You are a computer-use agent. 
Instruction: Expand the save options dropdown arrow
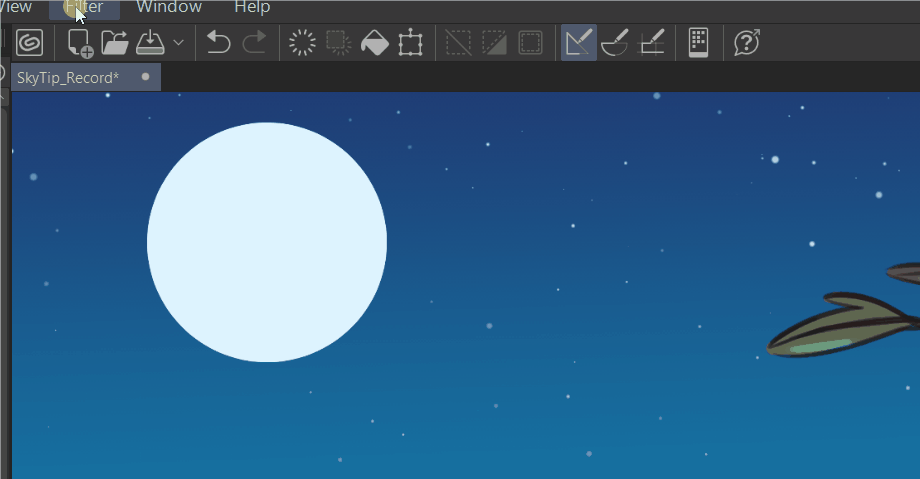point(178,43)
